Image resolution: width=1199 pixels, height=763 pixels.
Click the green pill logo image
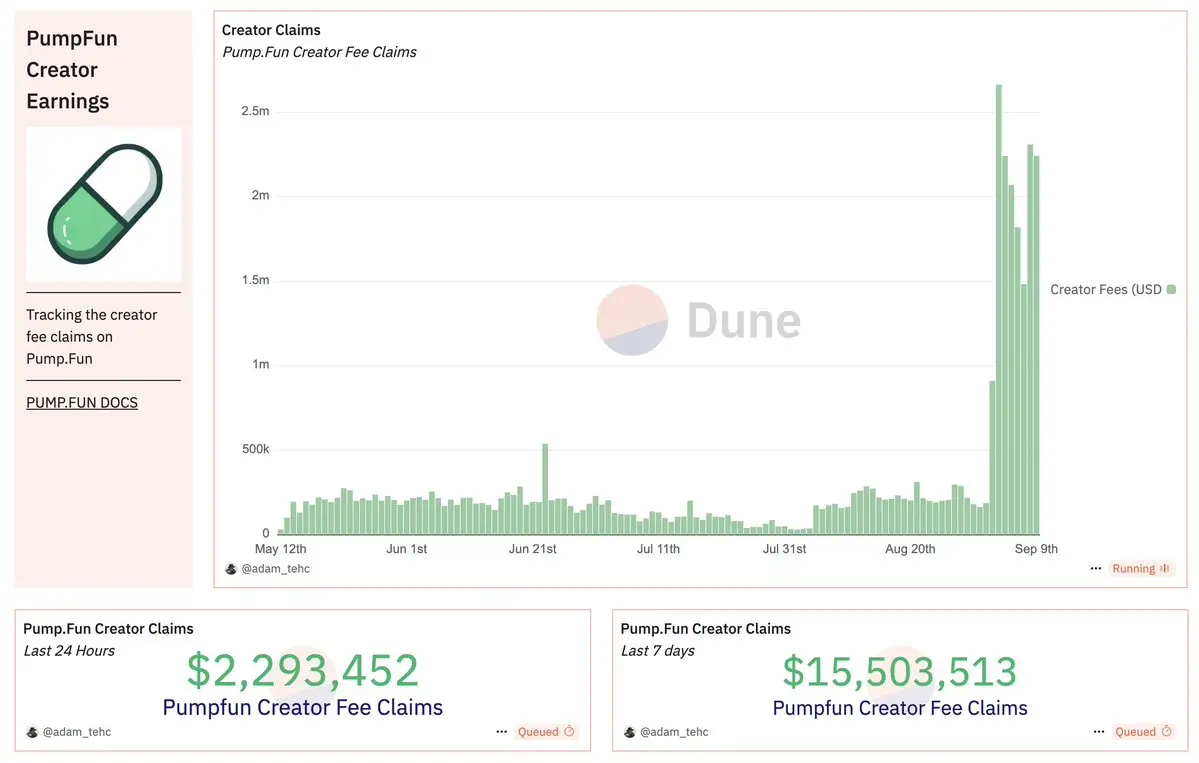pyautogui.click(x=104, y=204)
